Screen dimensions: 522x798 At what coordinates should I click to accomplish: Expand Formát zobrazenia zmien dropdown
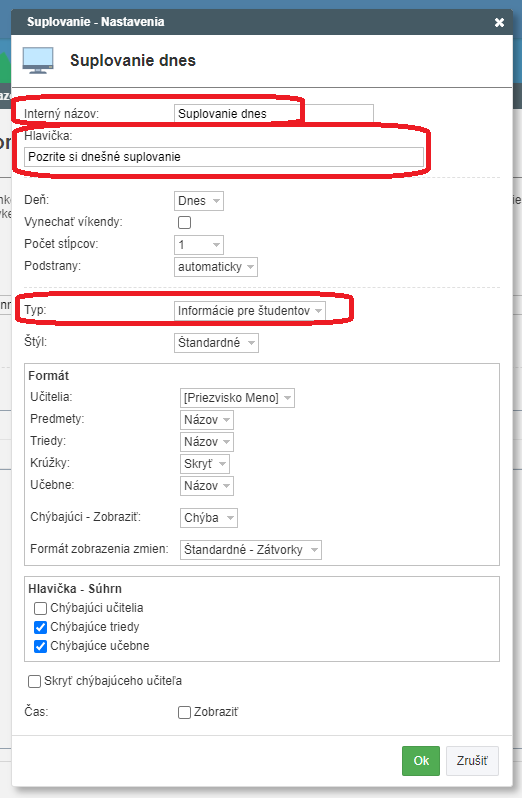pos(251,550)
